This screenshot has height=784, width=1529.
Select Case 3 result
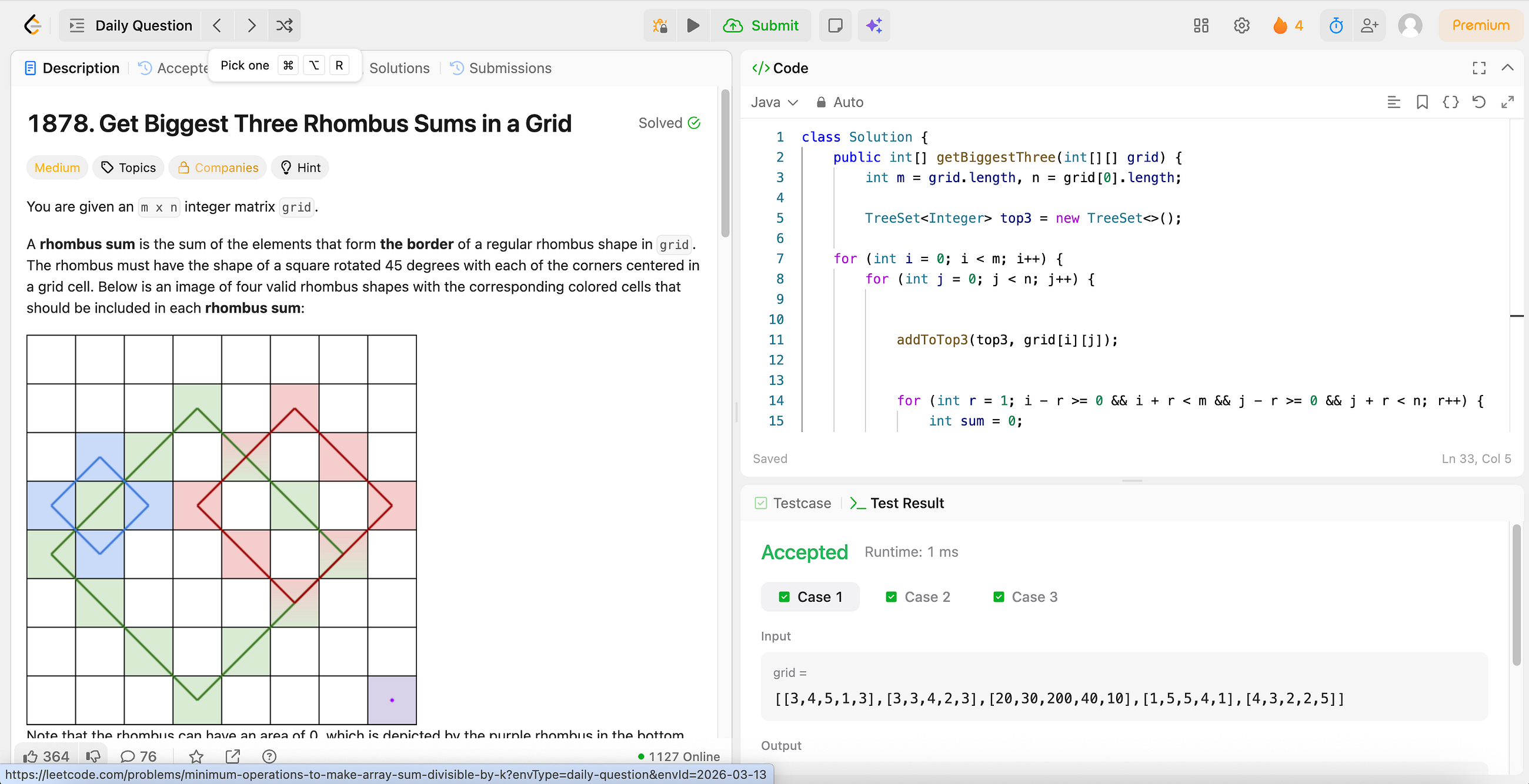(1025, 597)
